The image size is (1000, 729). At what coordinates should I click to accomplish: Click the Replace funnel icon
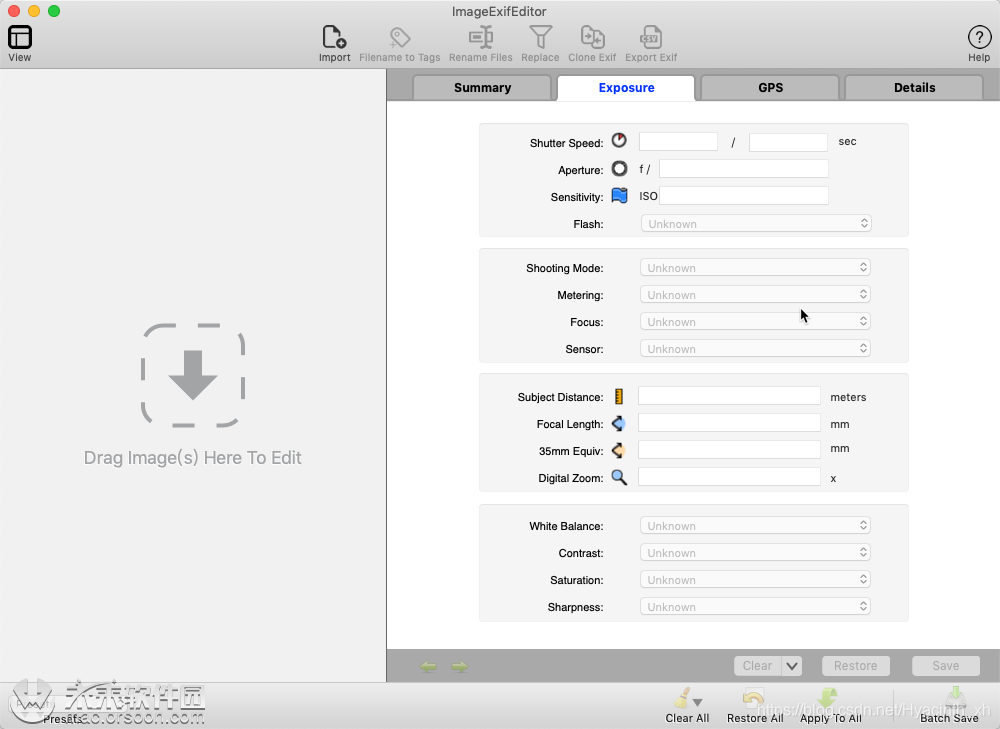click(540, 37)
